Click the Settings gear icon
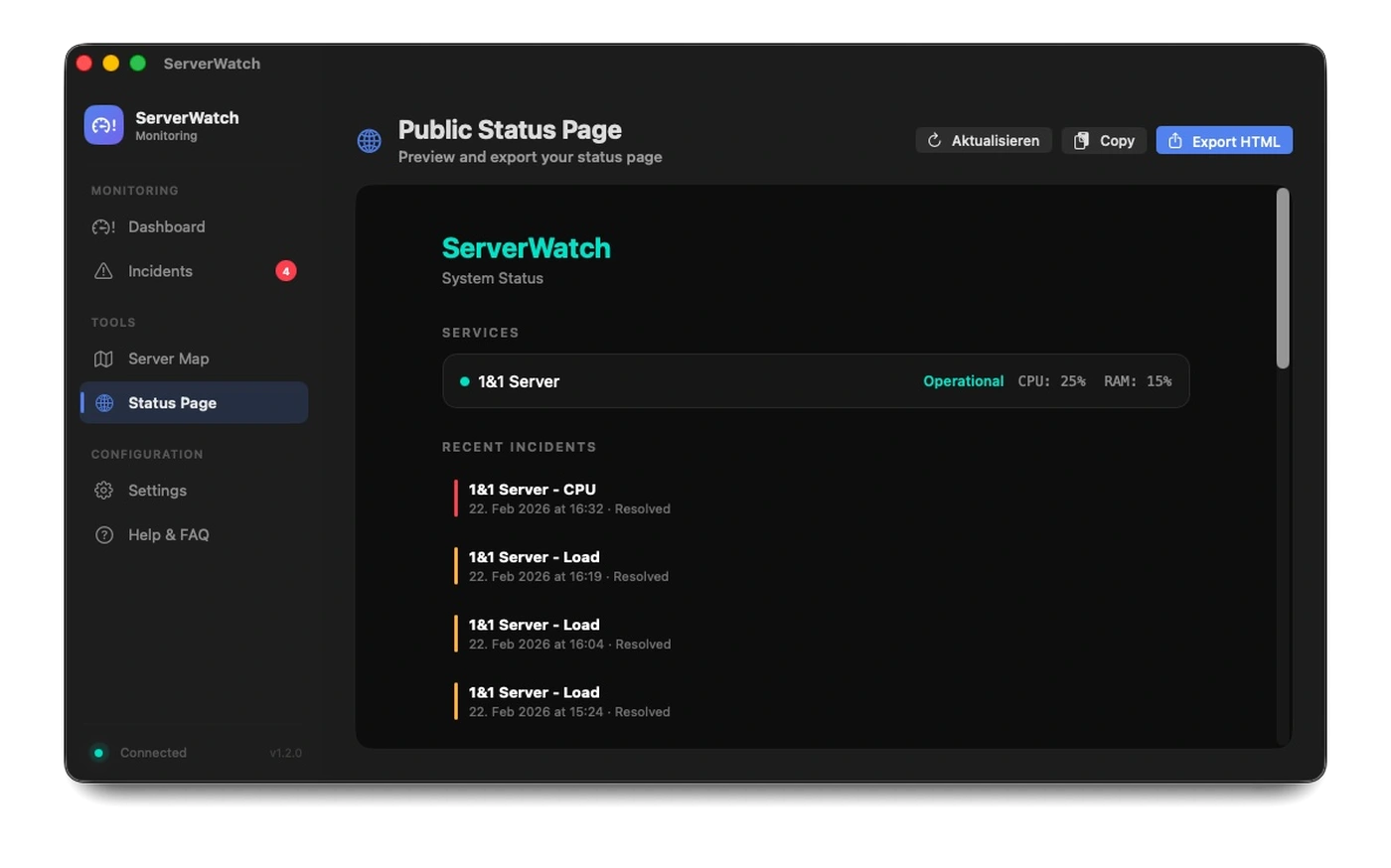The image size is (1391, 868). [103, 490]
